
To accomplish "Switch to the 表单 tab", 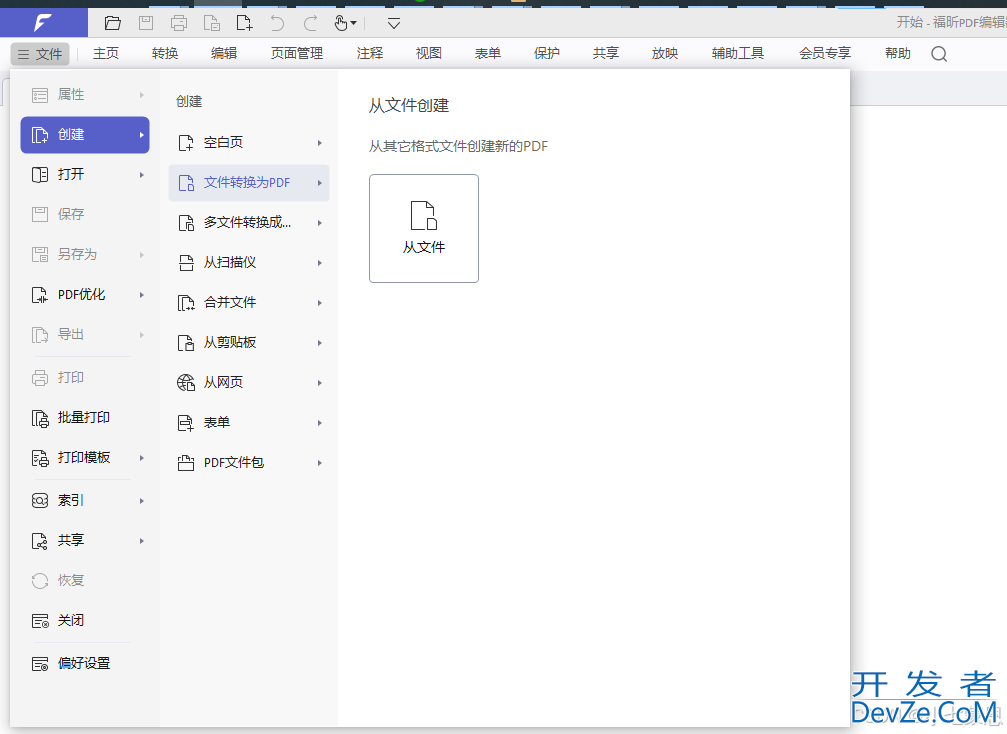I will pyautogui.click(x=488, y=54).
